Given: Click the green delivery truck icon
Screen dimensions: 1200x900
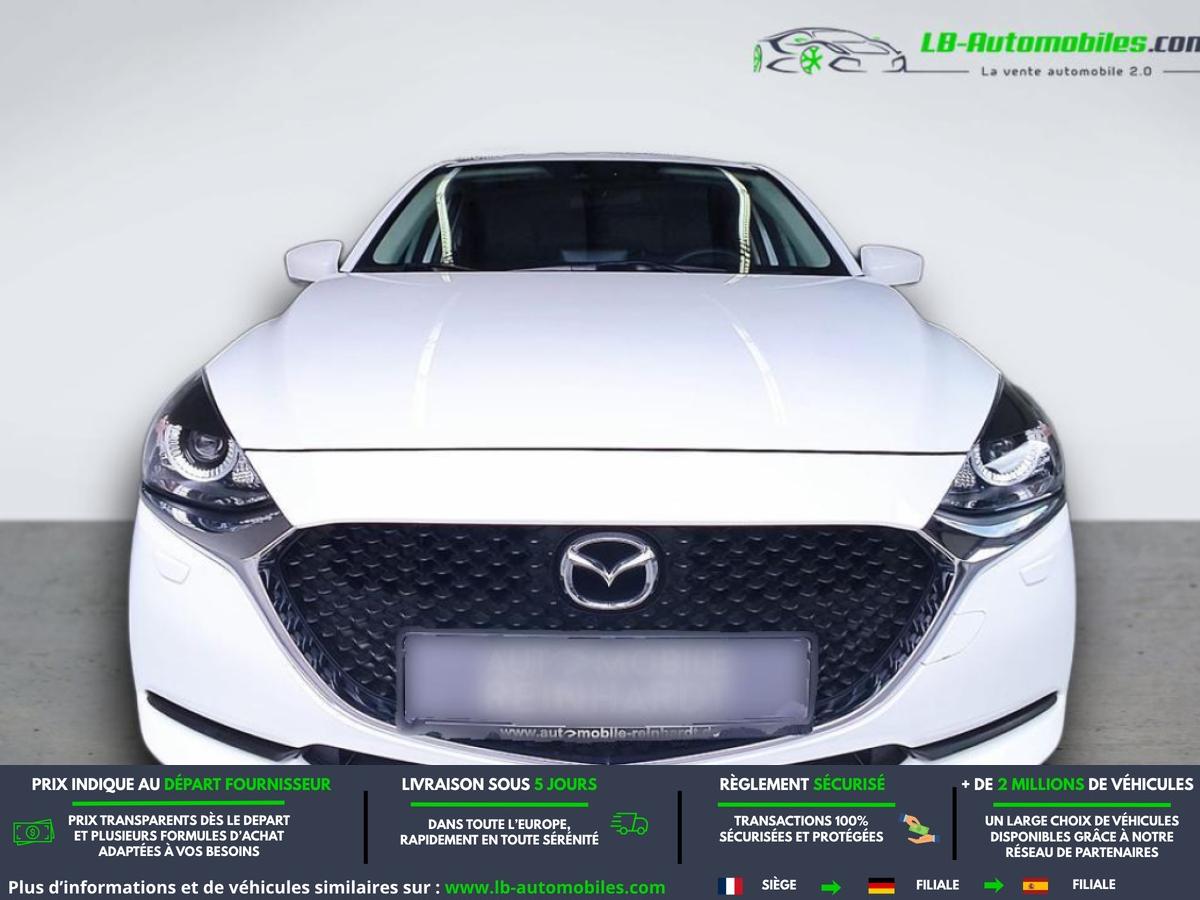Looking at the screenshot, I should coord(629,824).
